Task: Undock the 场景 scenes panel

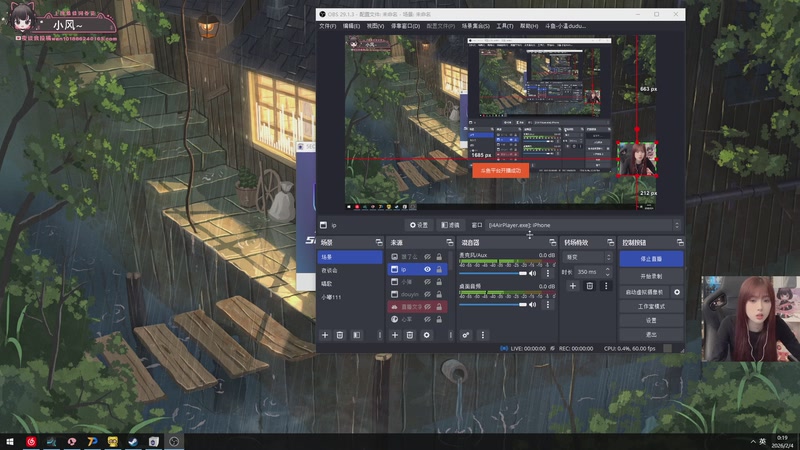Action: [x=379, y=242]
